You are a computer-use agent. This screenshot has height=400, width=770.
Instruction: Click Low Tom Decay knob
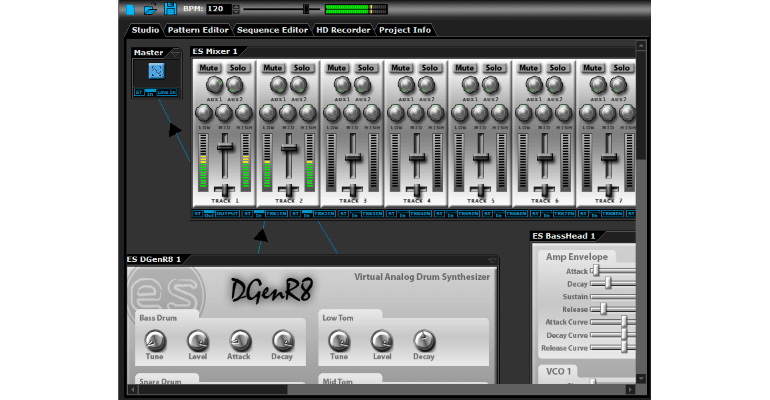click(424, 340)
